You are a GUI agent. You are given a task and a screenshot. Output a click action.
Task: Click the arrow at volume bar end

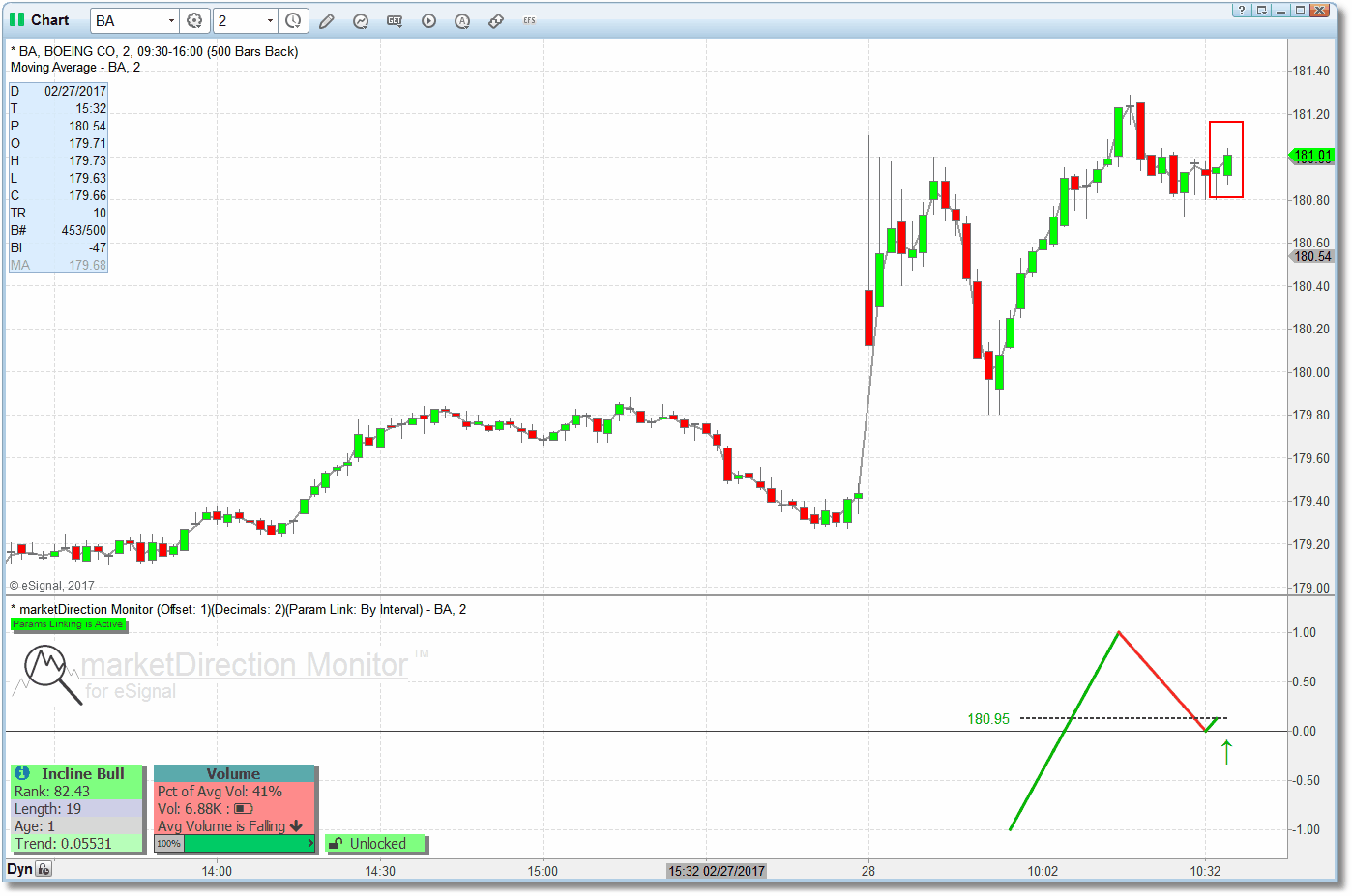[x=310, y=844]
